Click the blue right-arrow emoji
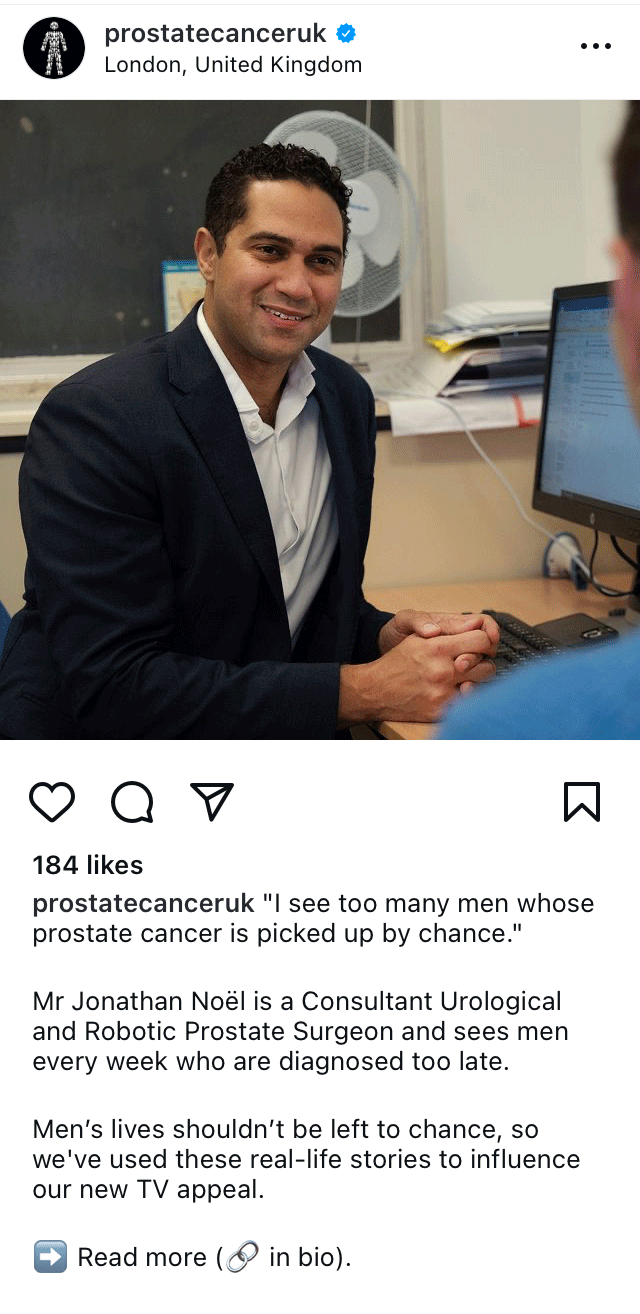Image resolution: width=640 pixels, height=1314 pixels. [x=50, y=1257]
